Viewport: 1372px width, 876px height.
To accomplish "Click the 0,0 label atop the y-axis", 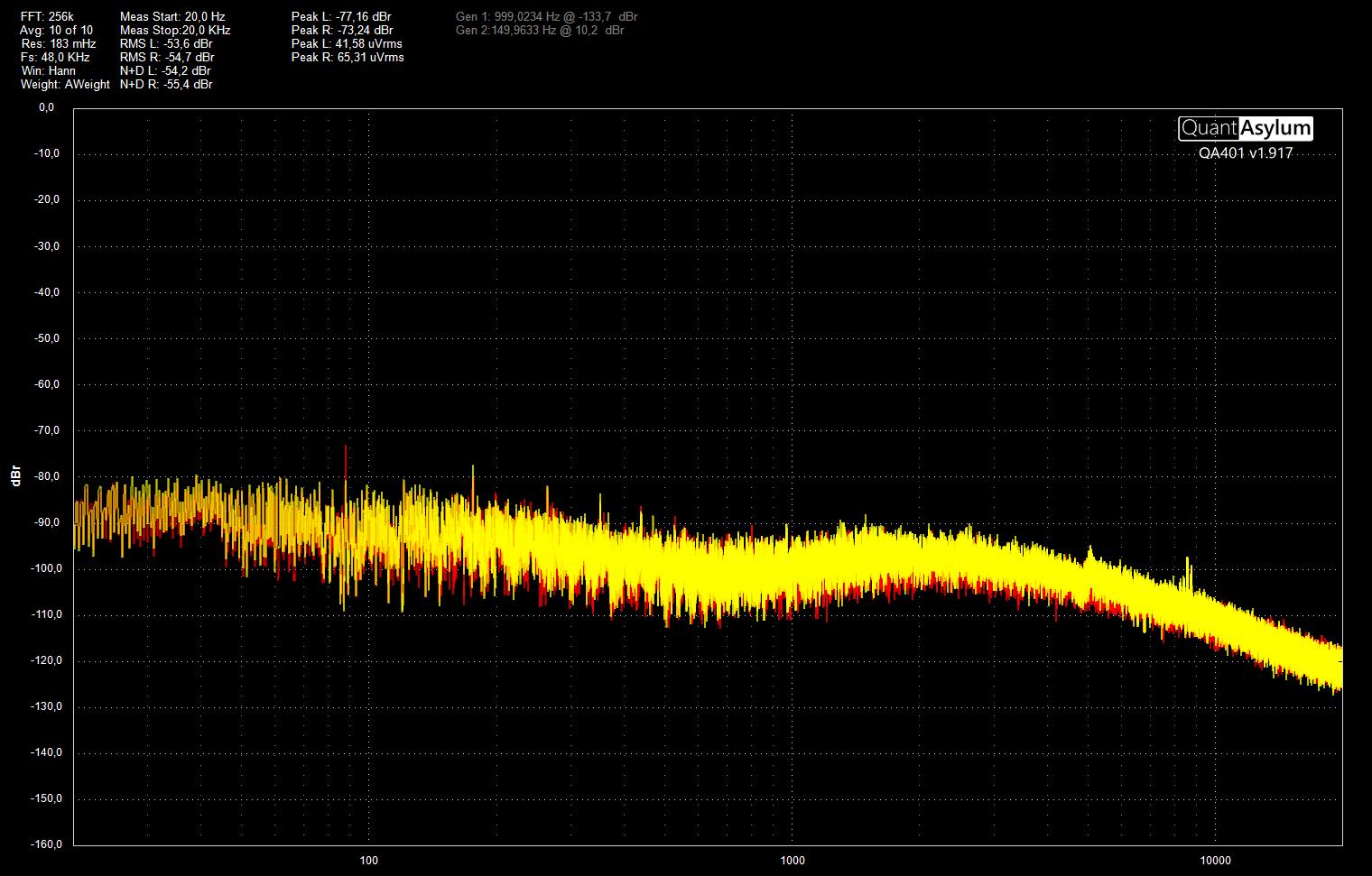I will tap(46, 107).
